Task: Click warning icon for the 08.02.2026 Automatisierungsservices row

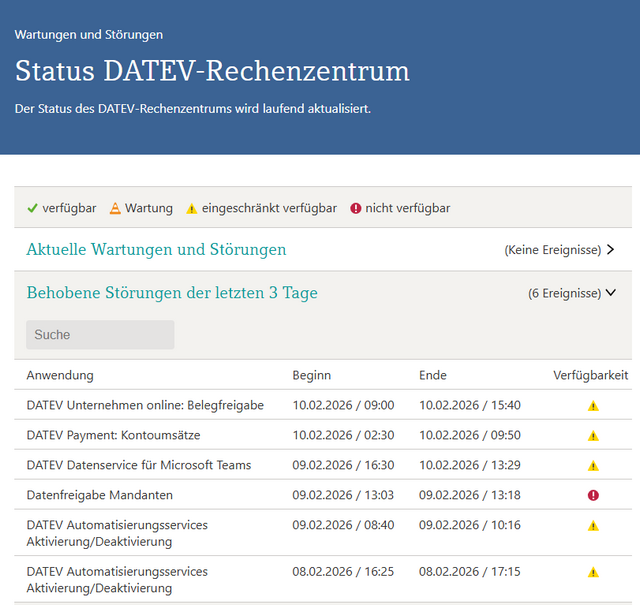Action: pos(593,572)
